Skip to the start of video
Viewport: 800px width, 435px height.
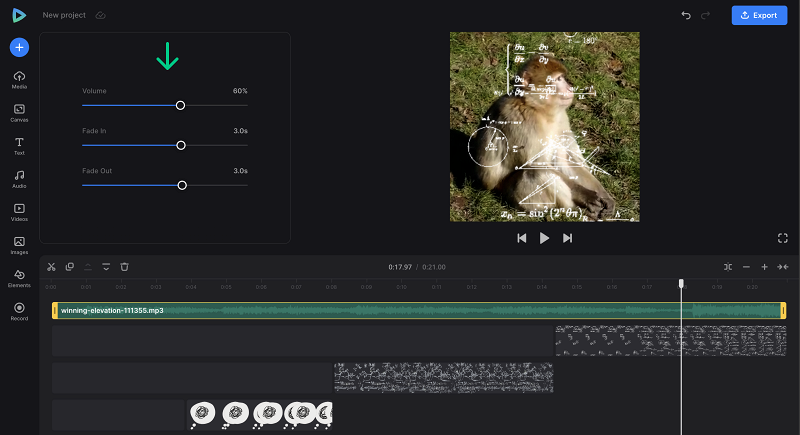click(x=521, y=238)
